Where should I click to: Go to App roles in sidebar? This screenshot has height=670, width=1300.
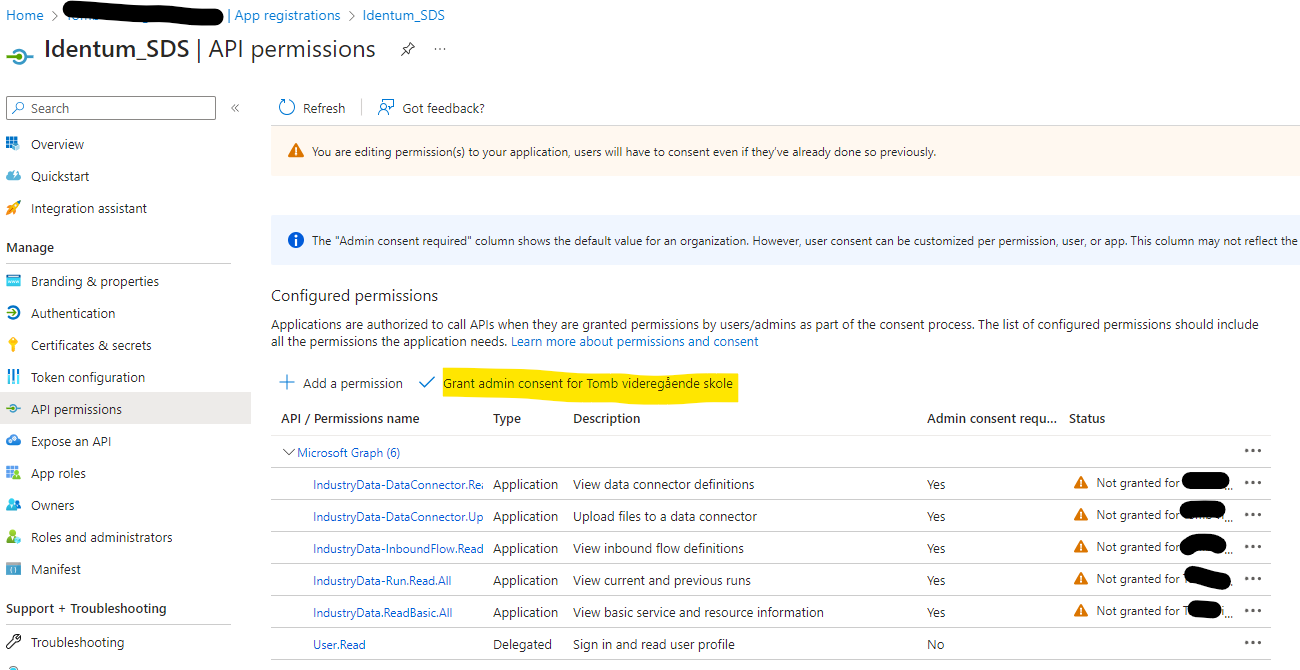[x=58, y=473]
